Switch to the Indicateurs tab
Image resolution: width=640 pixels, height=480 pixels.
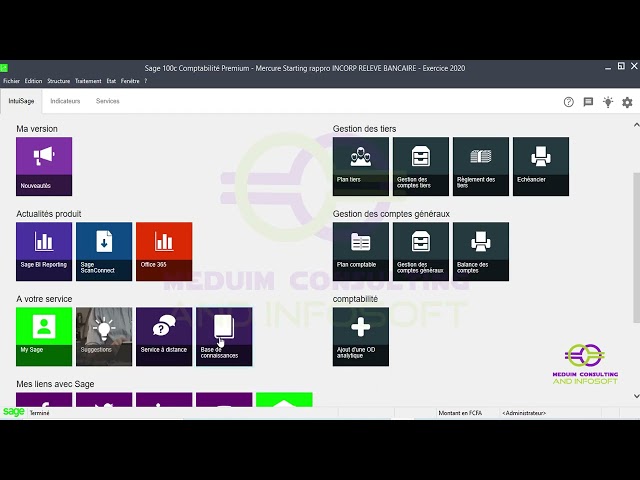pyautogui.click(x=65, y=101)
